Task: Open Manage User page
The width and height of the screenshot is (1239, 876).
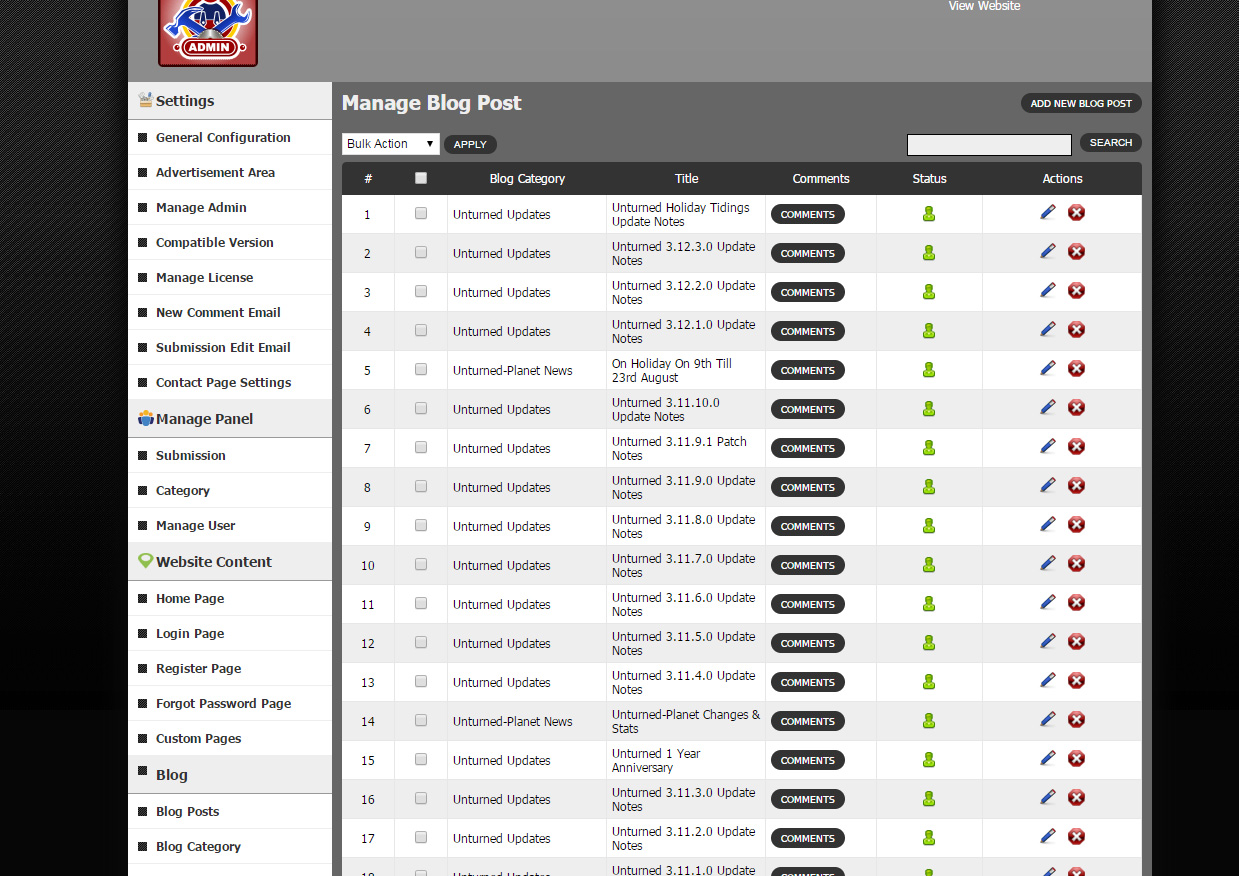Action: click(195, 525)
